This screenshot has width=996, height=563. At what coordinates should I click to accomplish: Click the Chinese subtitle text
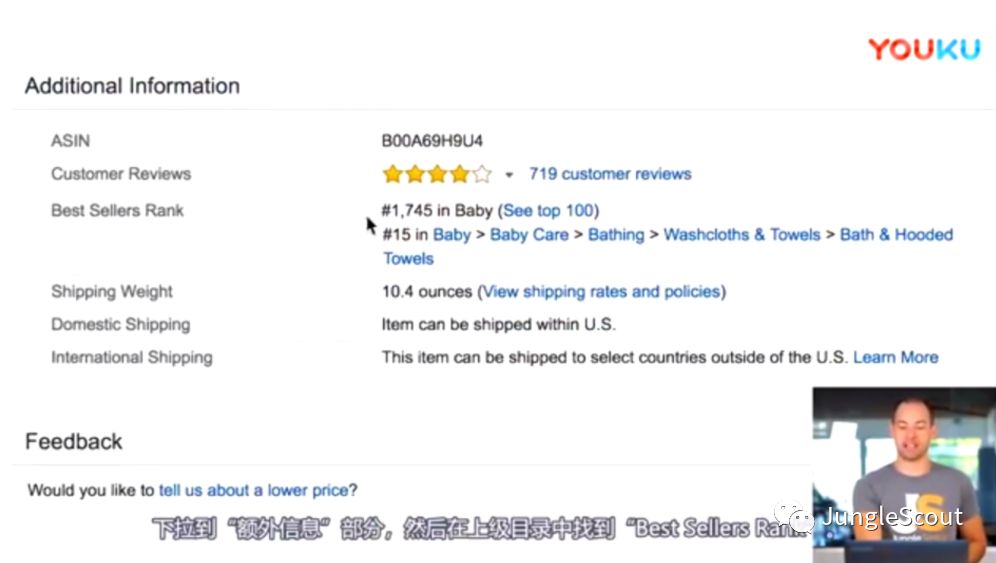tap(480, 527)
